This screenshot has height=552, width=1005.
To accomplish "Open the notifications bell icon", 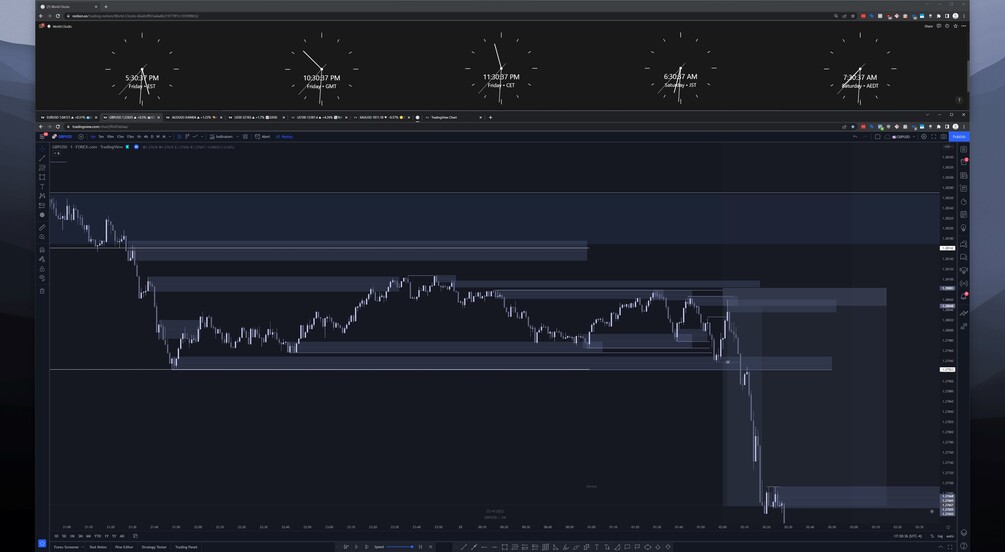I will [963, 296].
